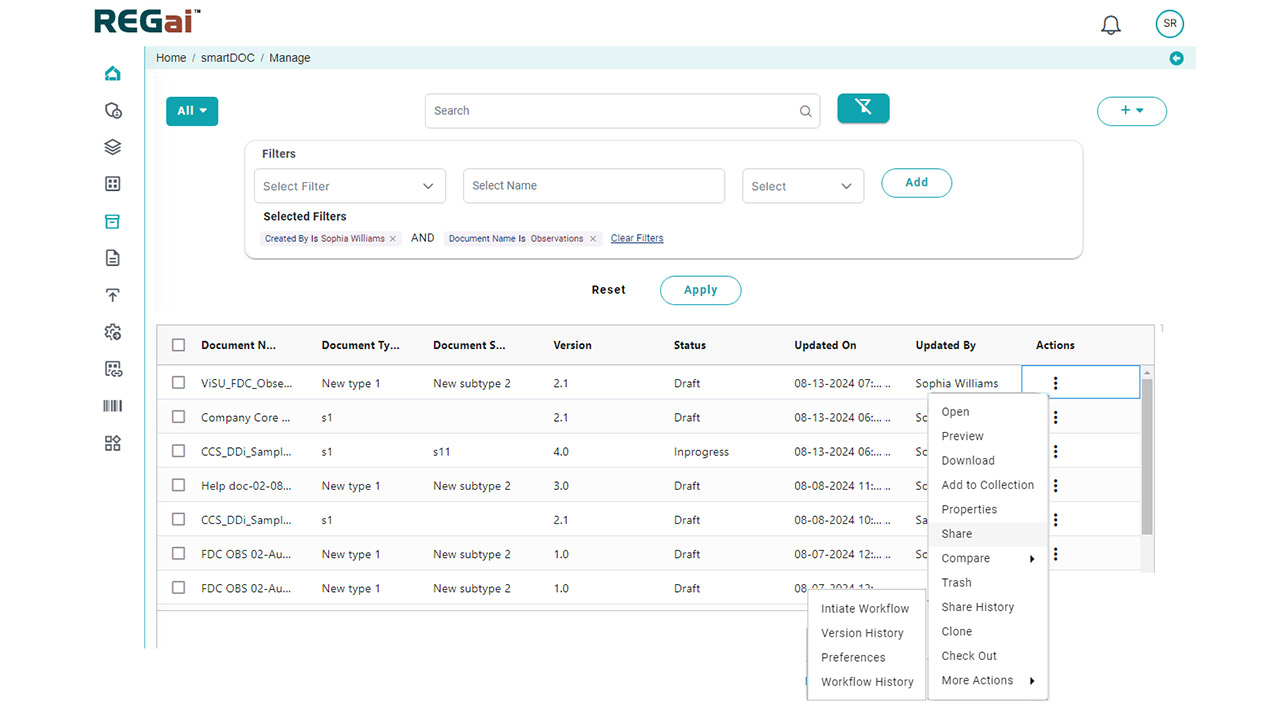Viewport: 1280px width, 720px height.
Task: Check the ViSU_FDC_Obse document row checkbox
Action: (179, 383)
